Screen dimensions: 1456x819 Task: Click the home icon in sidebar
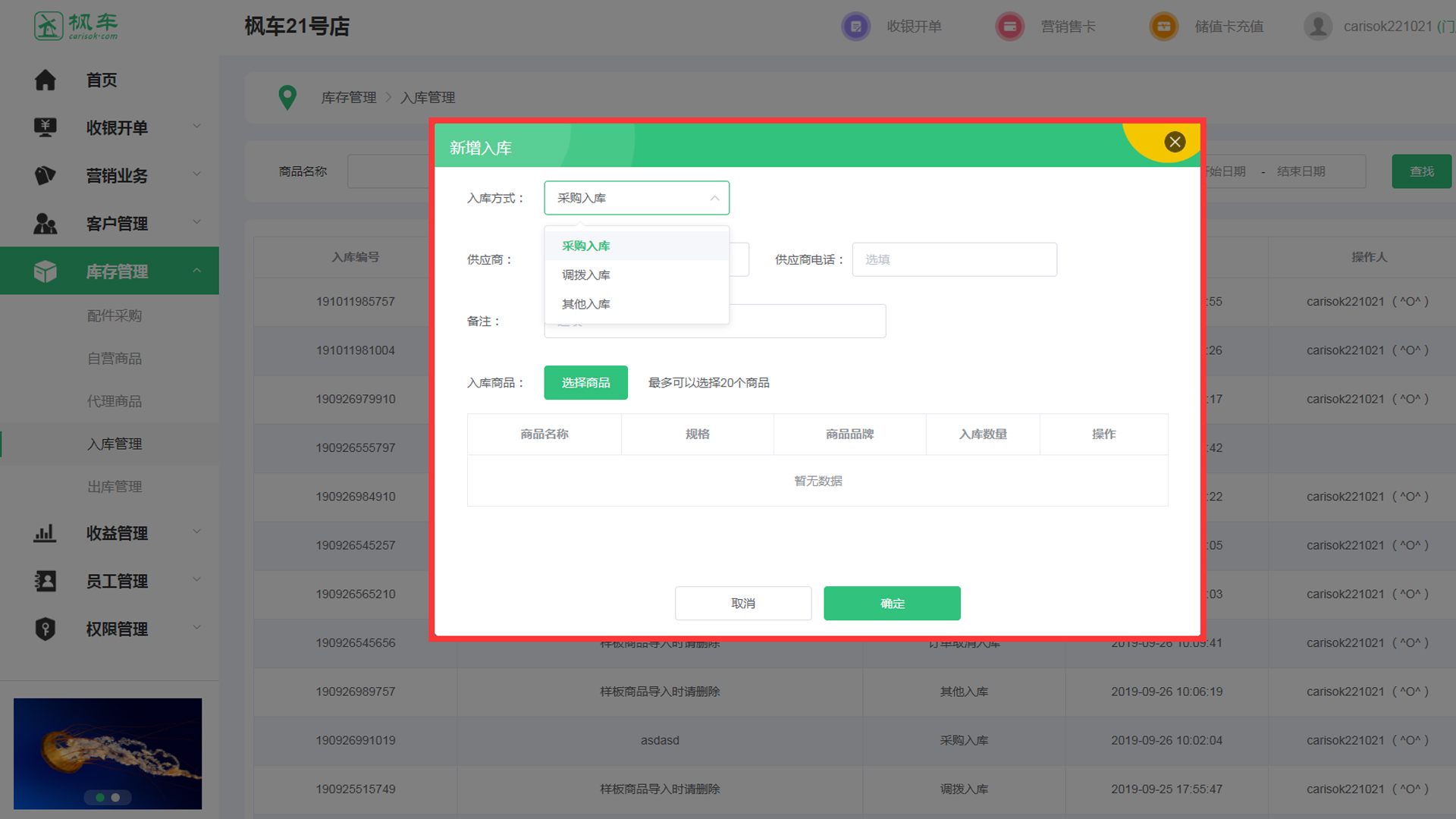tap(45, 80)
